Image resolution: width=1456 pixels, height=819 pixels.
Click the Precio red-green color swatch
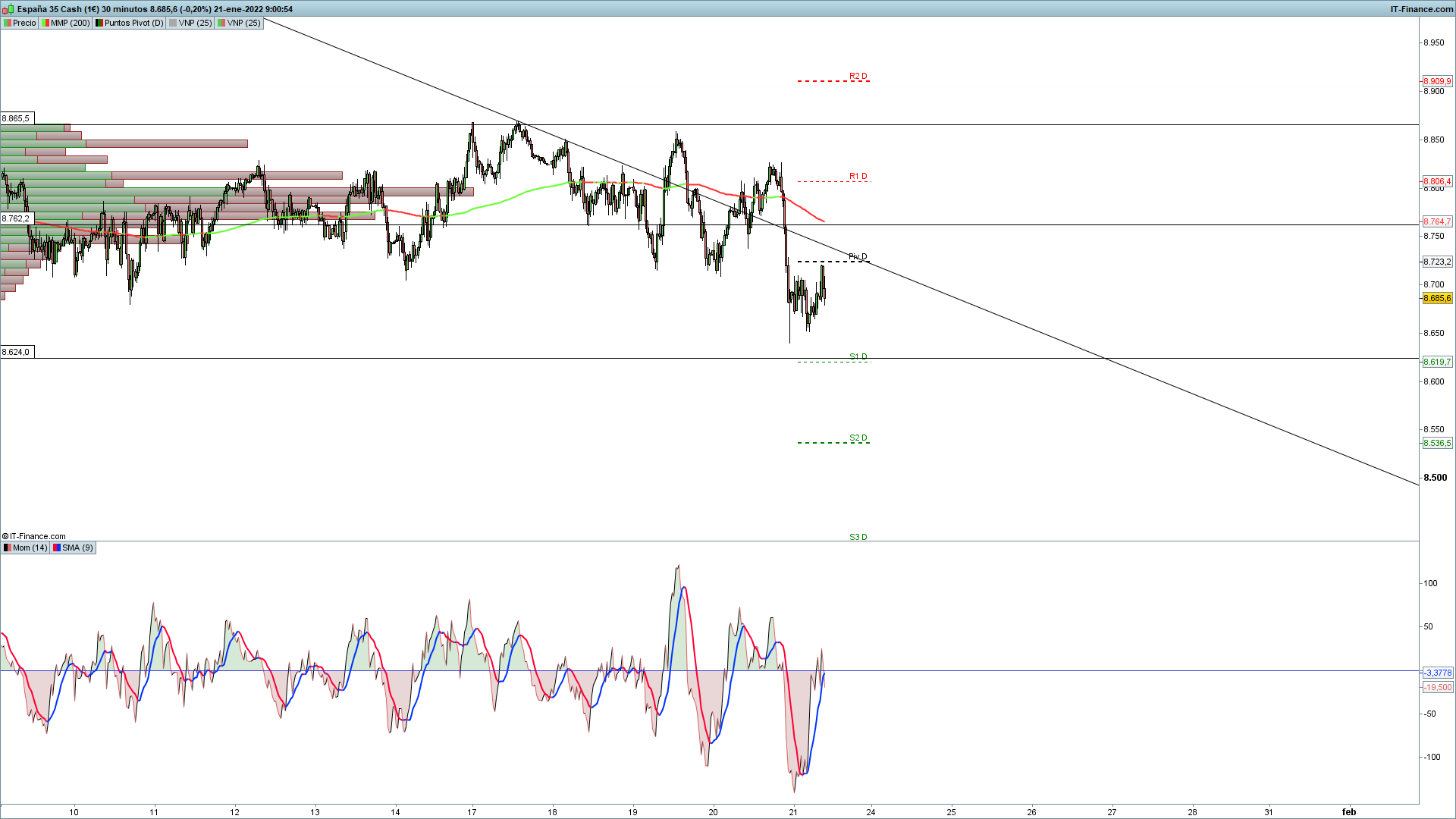click(8, 23)
